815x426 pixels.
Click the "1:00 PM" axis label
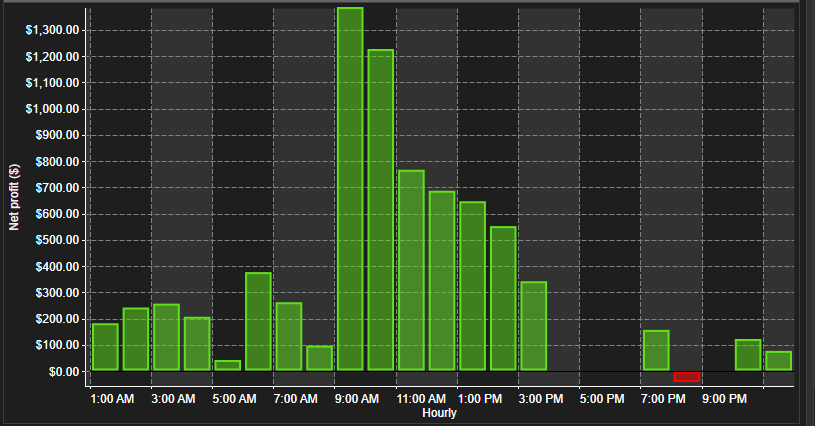tap(480, 399)
